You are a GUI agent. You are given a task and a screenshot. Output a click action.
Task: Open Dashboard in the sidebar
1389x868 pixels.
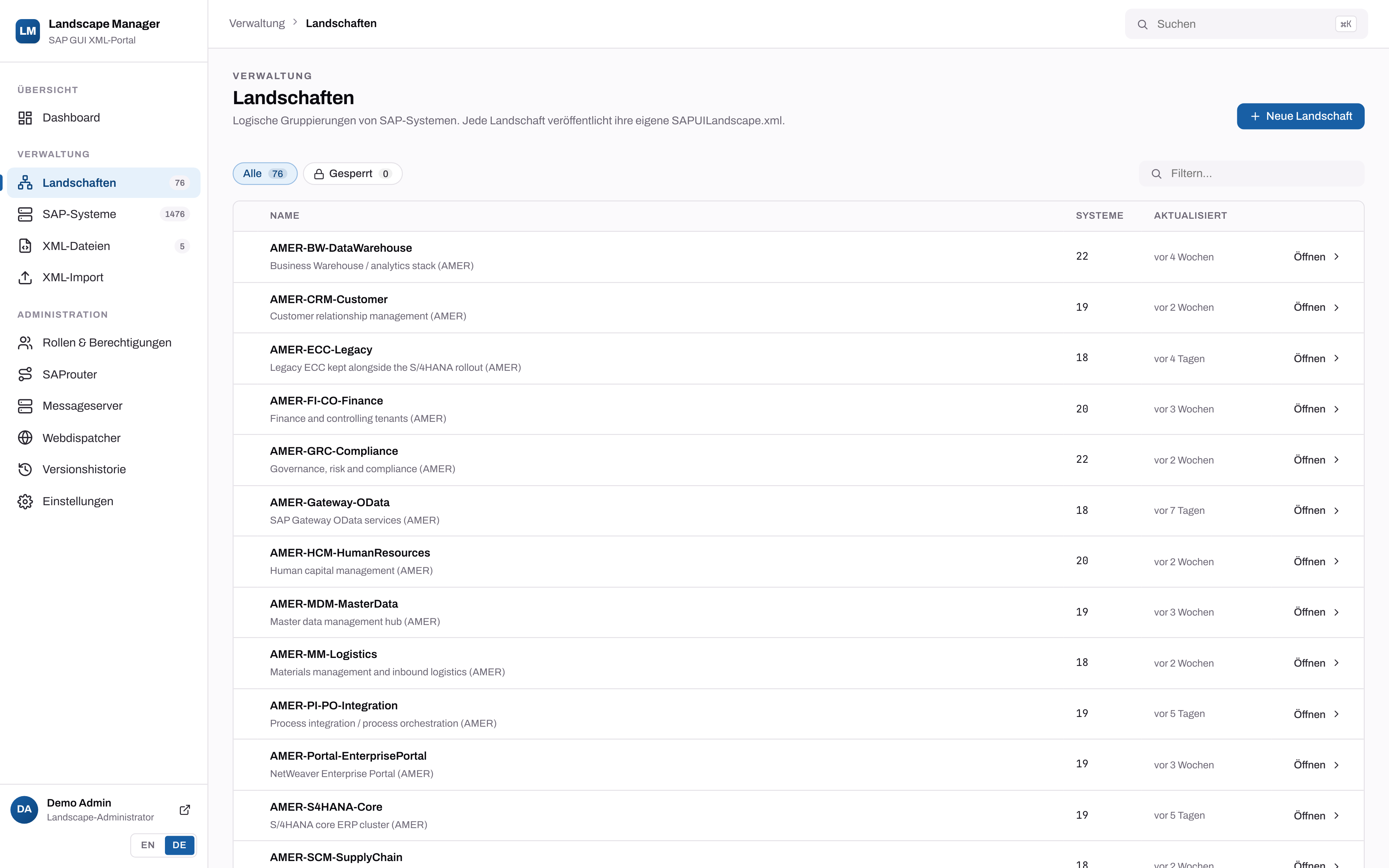[104, 118]
